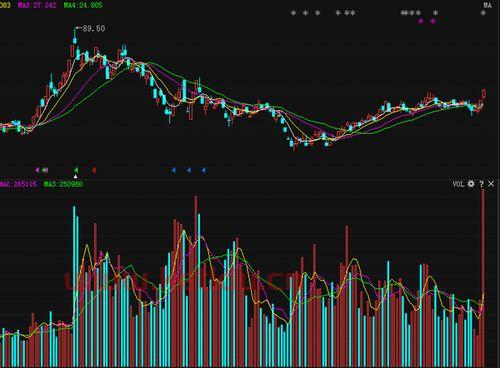Viewport: 500px width, 368px height.
Task: Click the middle blue event marker
Action: click(189, 171)
